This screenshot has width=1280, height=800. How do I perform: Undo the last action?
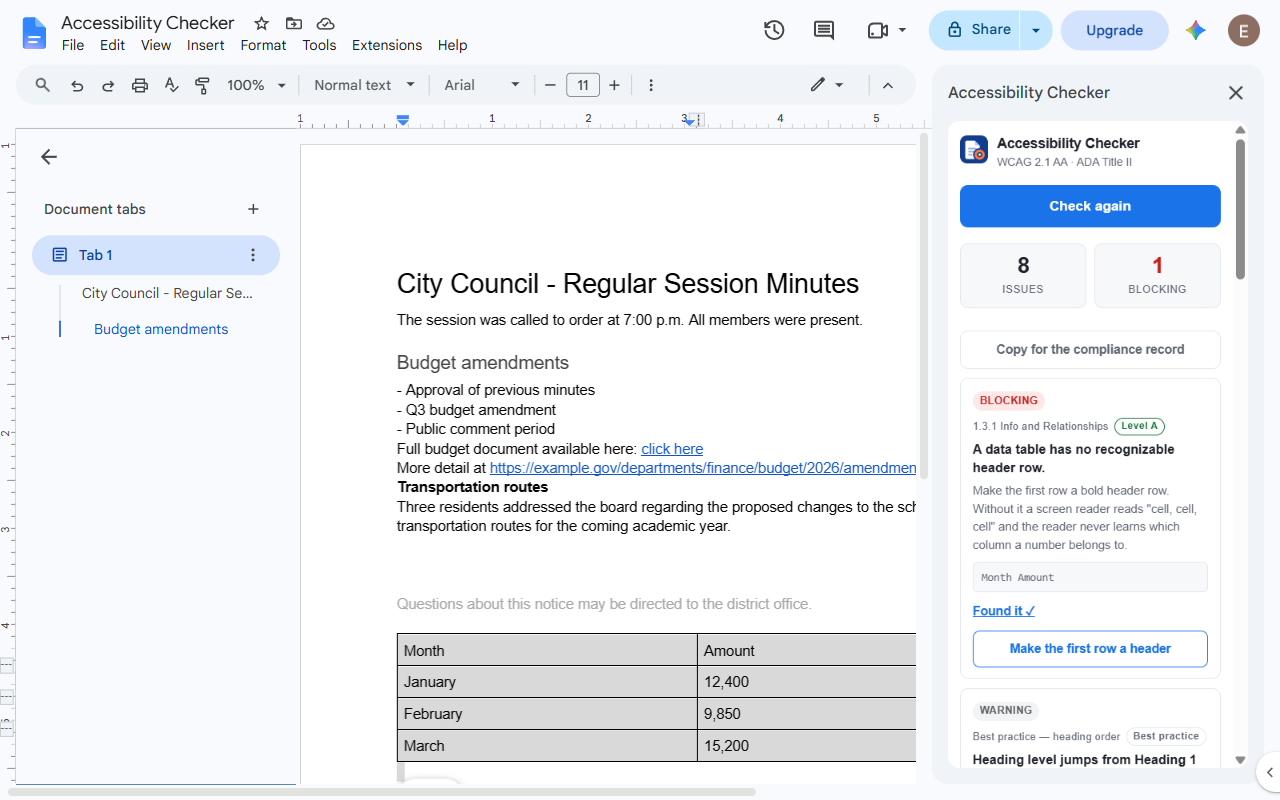click(77, 85)
